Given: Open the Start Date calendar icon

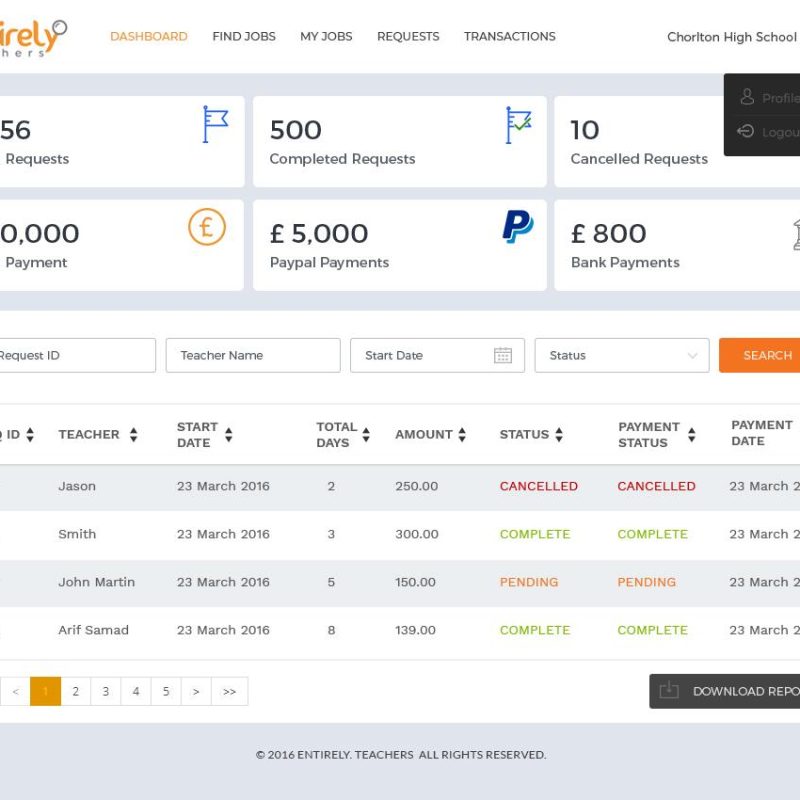Looking at the screenshot, I should tap(503, 356).
